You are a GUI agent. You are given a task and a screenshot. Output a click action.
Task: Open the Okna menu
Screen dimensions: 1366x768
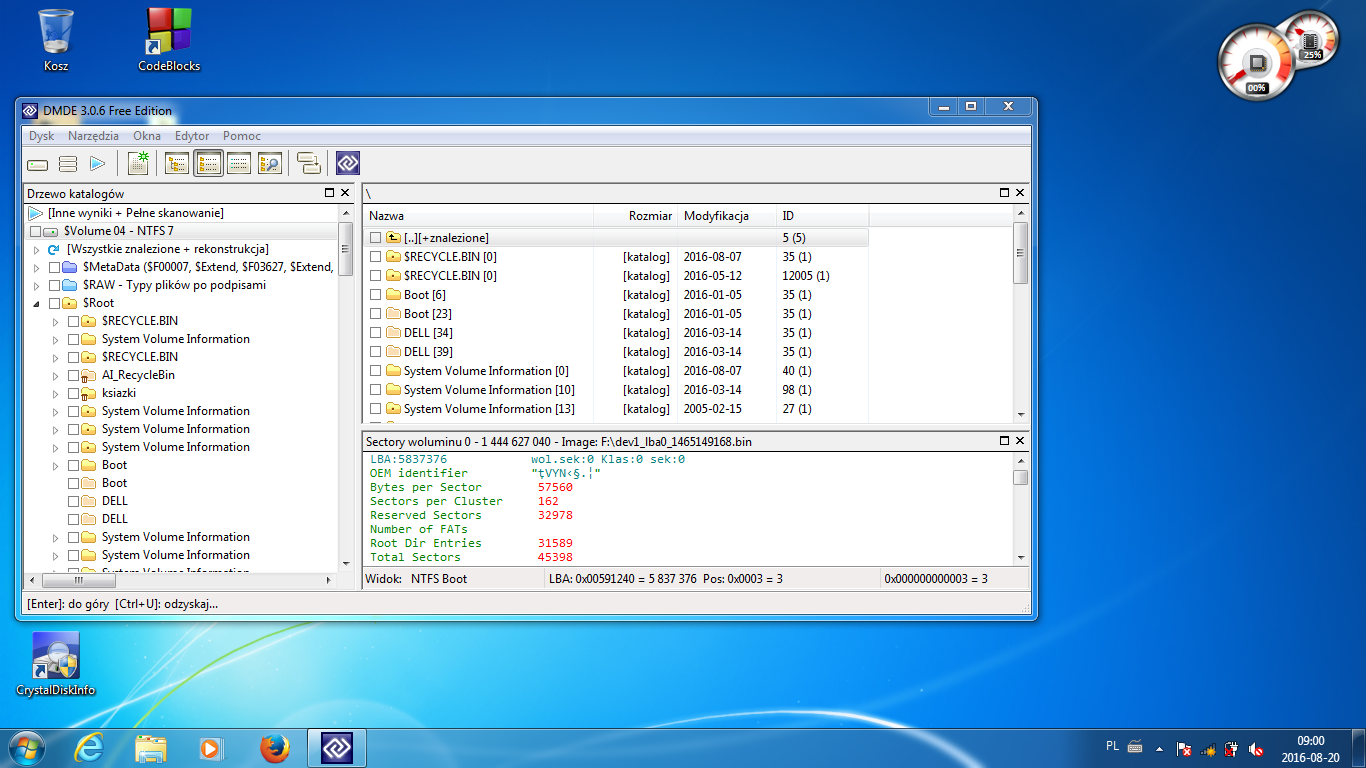147,136
